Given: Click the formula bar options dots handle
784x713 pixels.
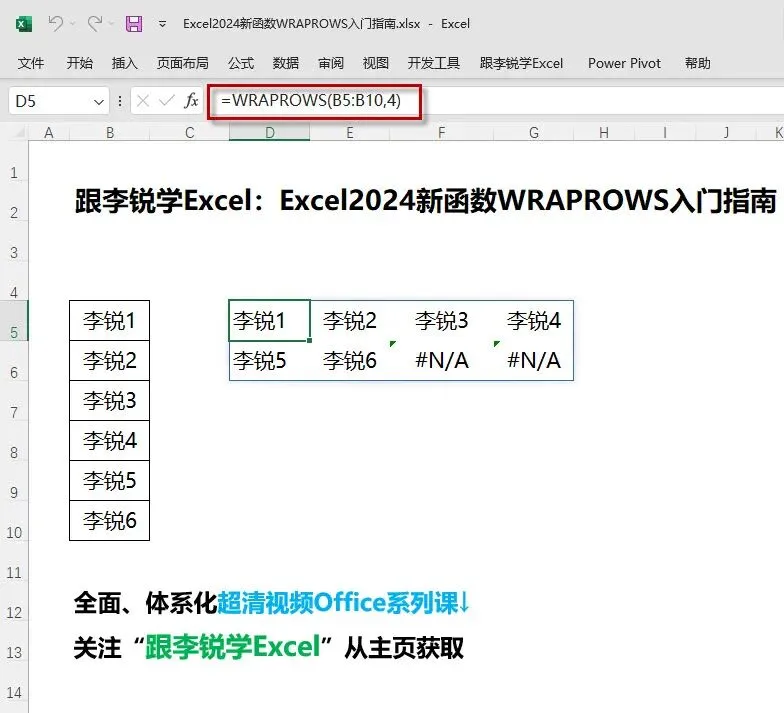Looking at the screenshot, I should (120, 102).
